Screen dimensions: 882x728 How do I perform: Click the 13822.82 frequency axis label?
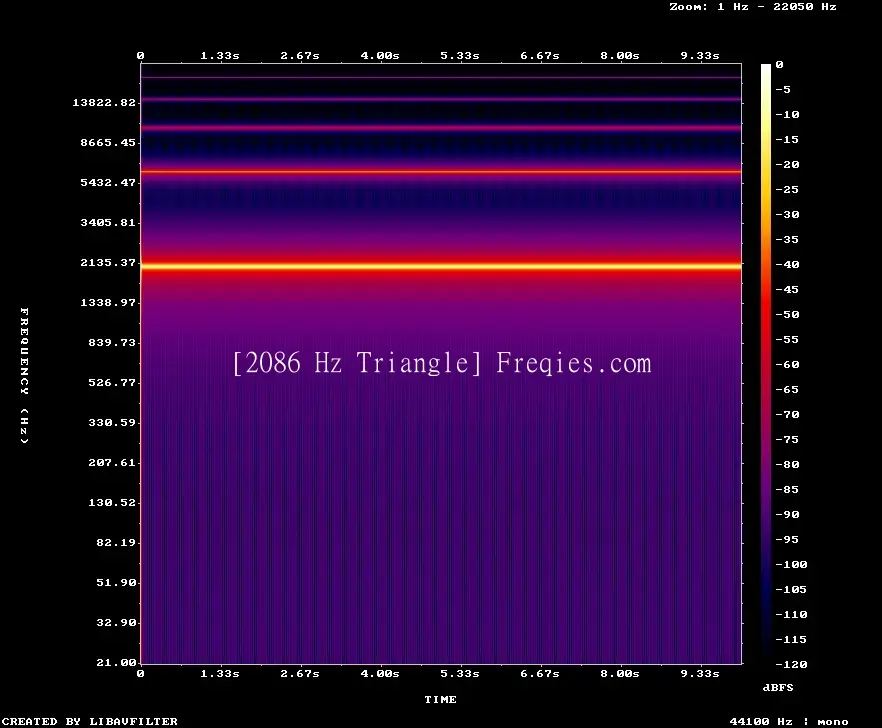pos(104,102)
